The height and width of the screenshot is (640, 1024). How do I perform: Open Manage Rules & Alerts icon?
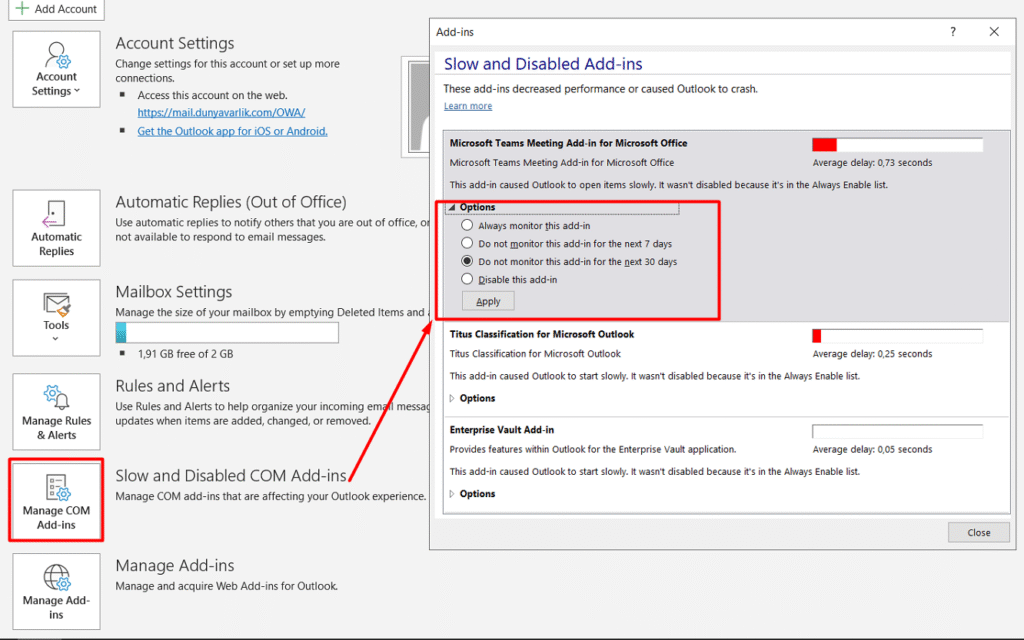(56, 412)
